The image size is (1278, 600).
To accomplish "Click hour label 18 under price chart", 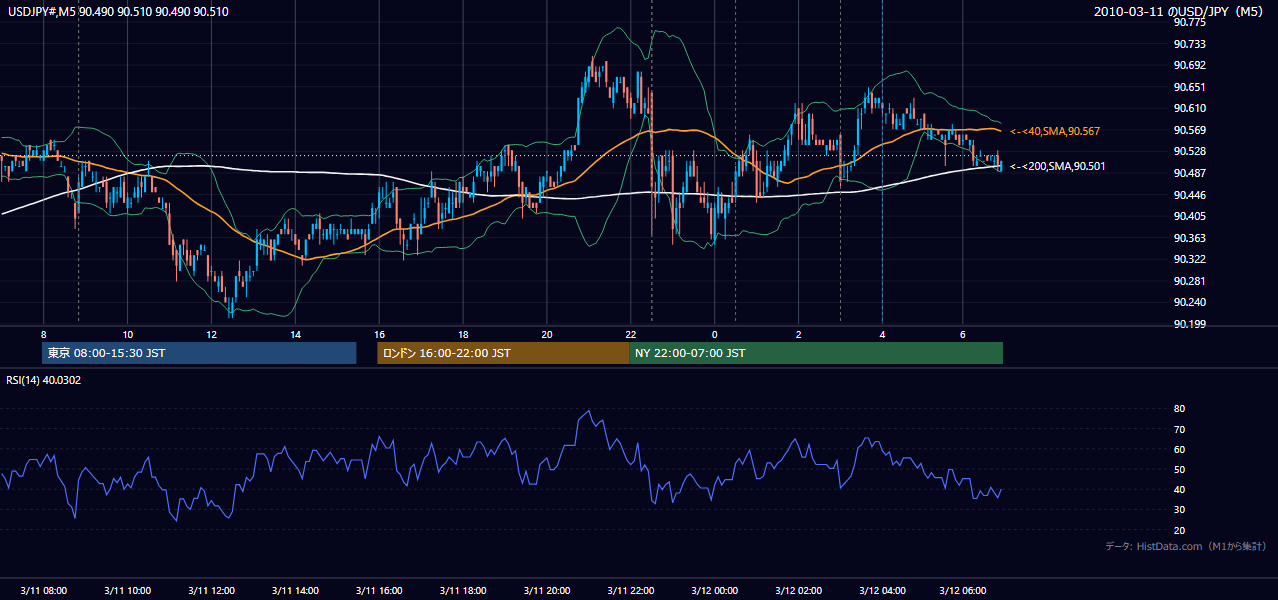I will coord(463,334).
